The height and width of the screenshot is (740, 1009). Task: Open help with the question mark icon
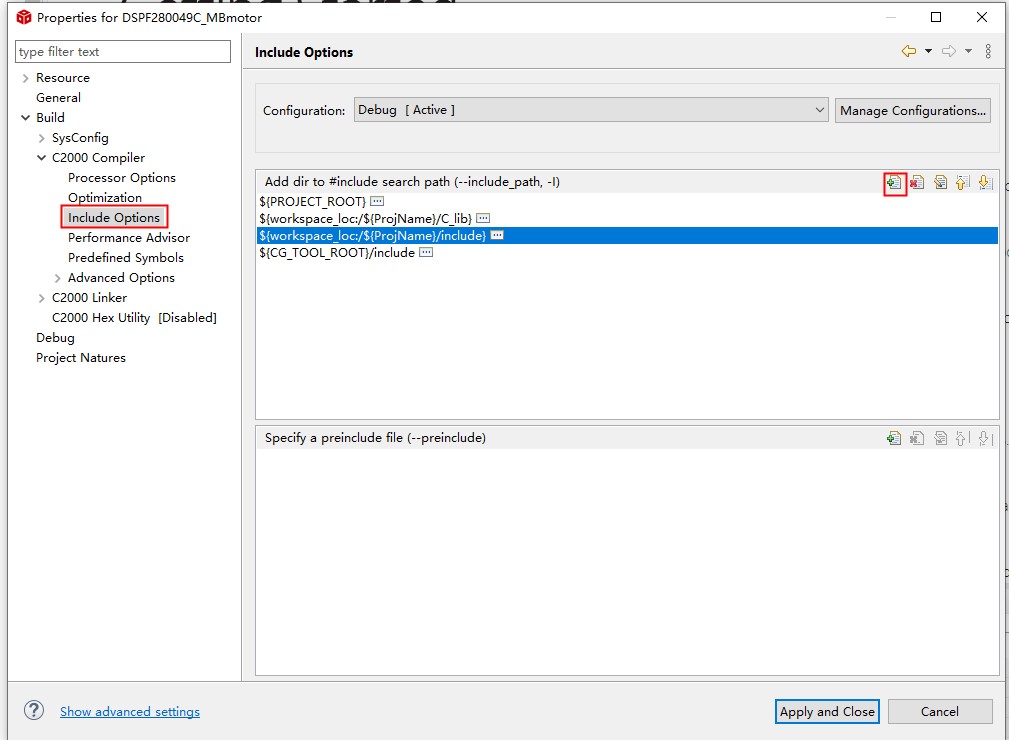pos(33,710)
